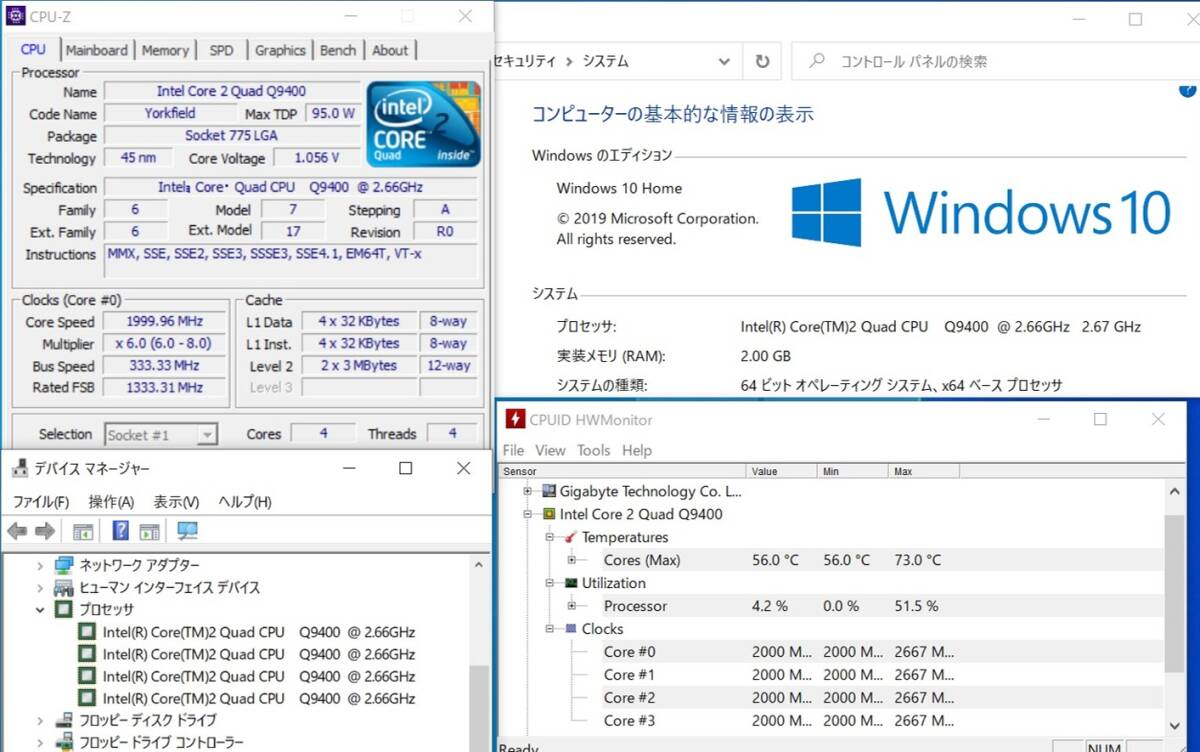Open Socket #1 selection dropdown in CPU-Z

[208, 435]
